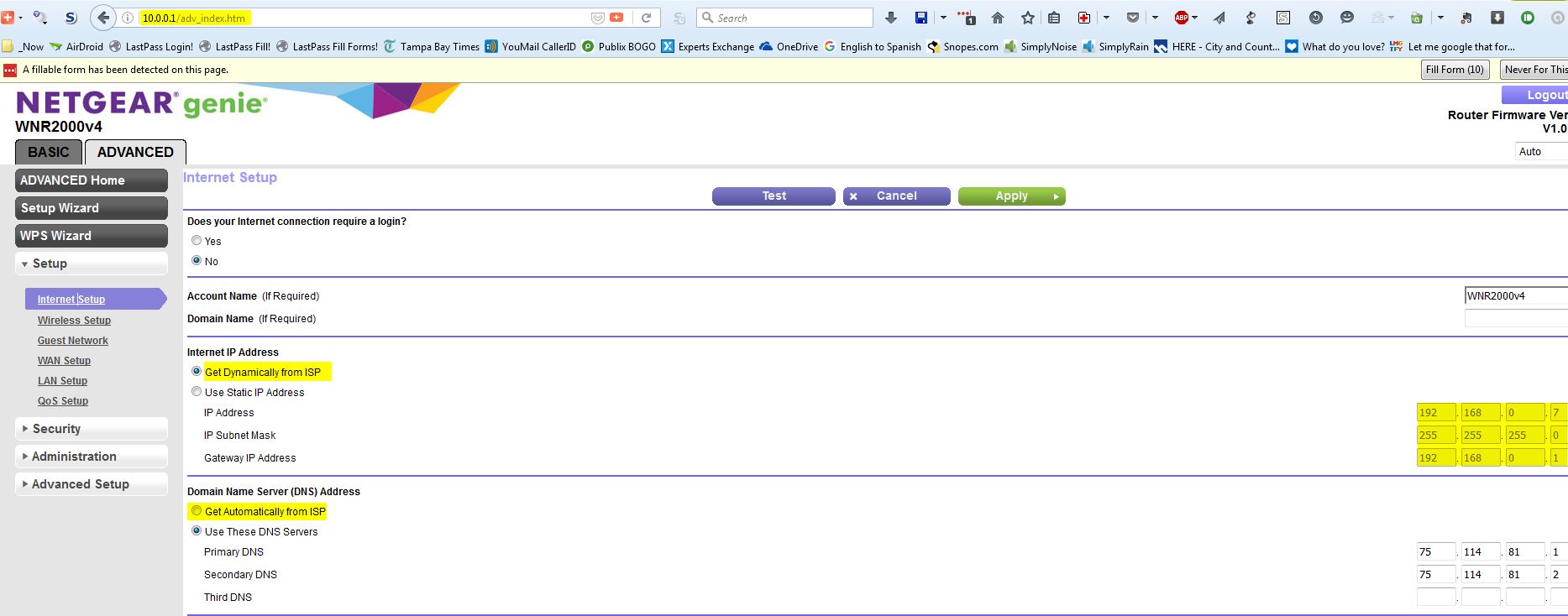
Task: Bookmark this page with the star icon
Action: (x=1027, y=18)
